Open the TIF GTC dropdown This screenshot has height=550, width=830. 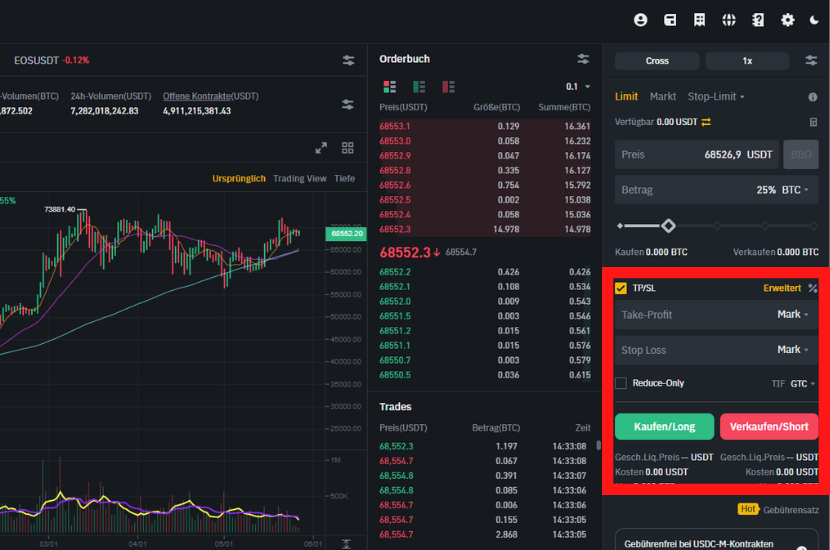point(802,383)
